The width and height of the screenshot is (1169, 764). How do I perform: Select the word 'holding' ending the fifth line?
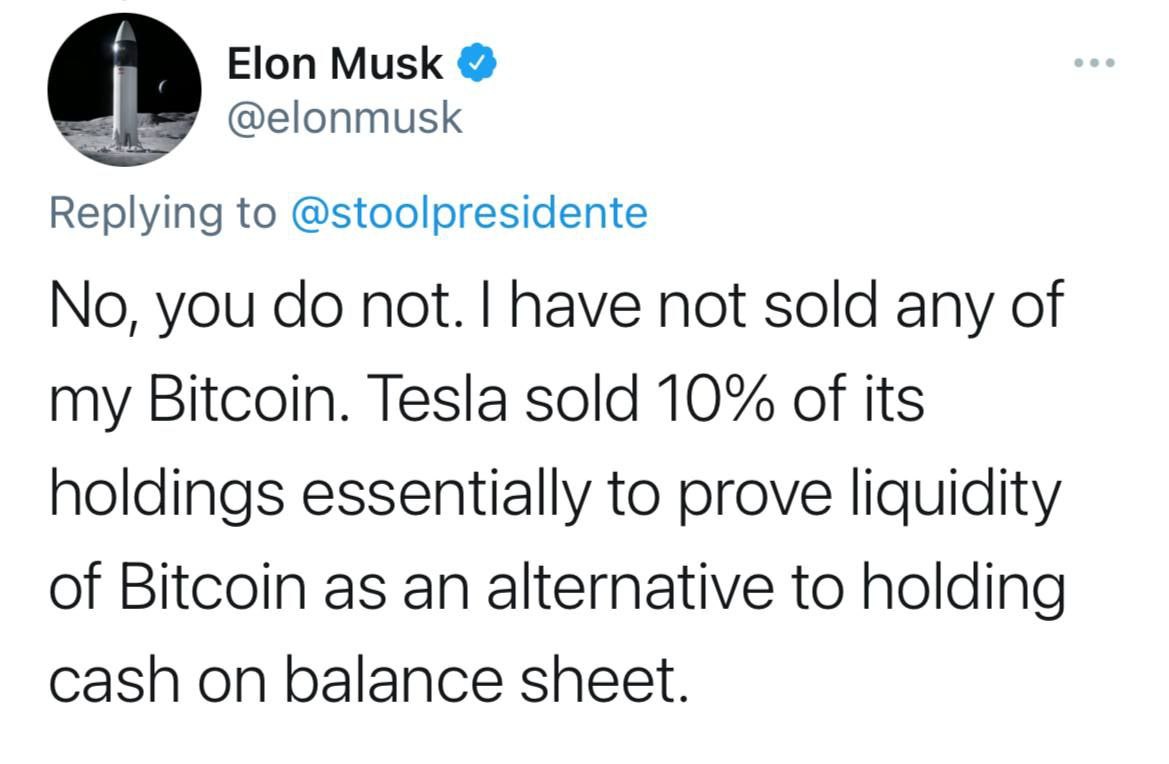pos(964,589)
